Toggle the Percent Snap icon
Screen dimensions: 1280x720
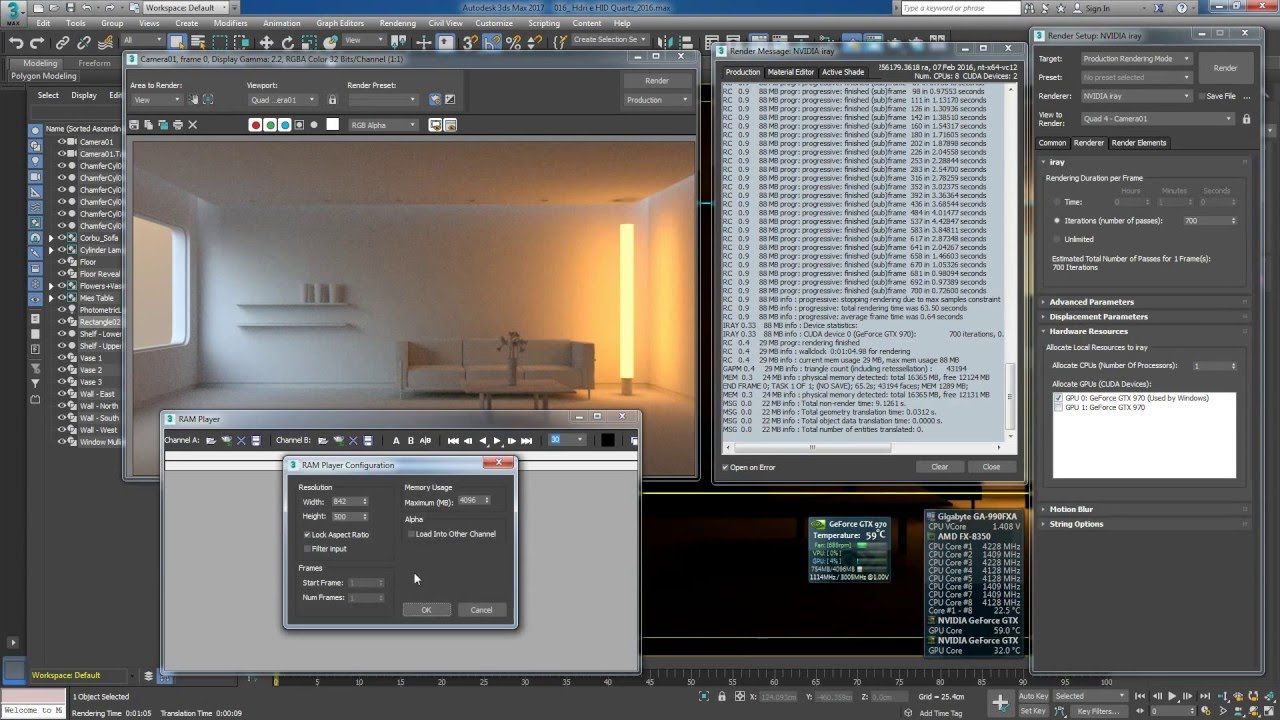coord(514,42)
